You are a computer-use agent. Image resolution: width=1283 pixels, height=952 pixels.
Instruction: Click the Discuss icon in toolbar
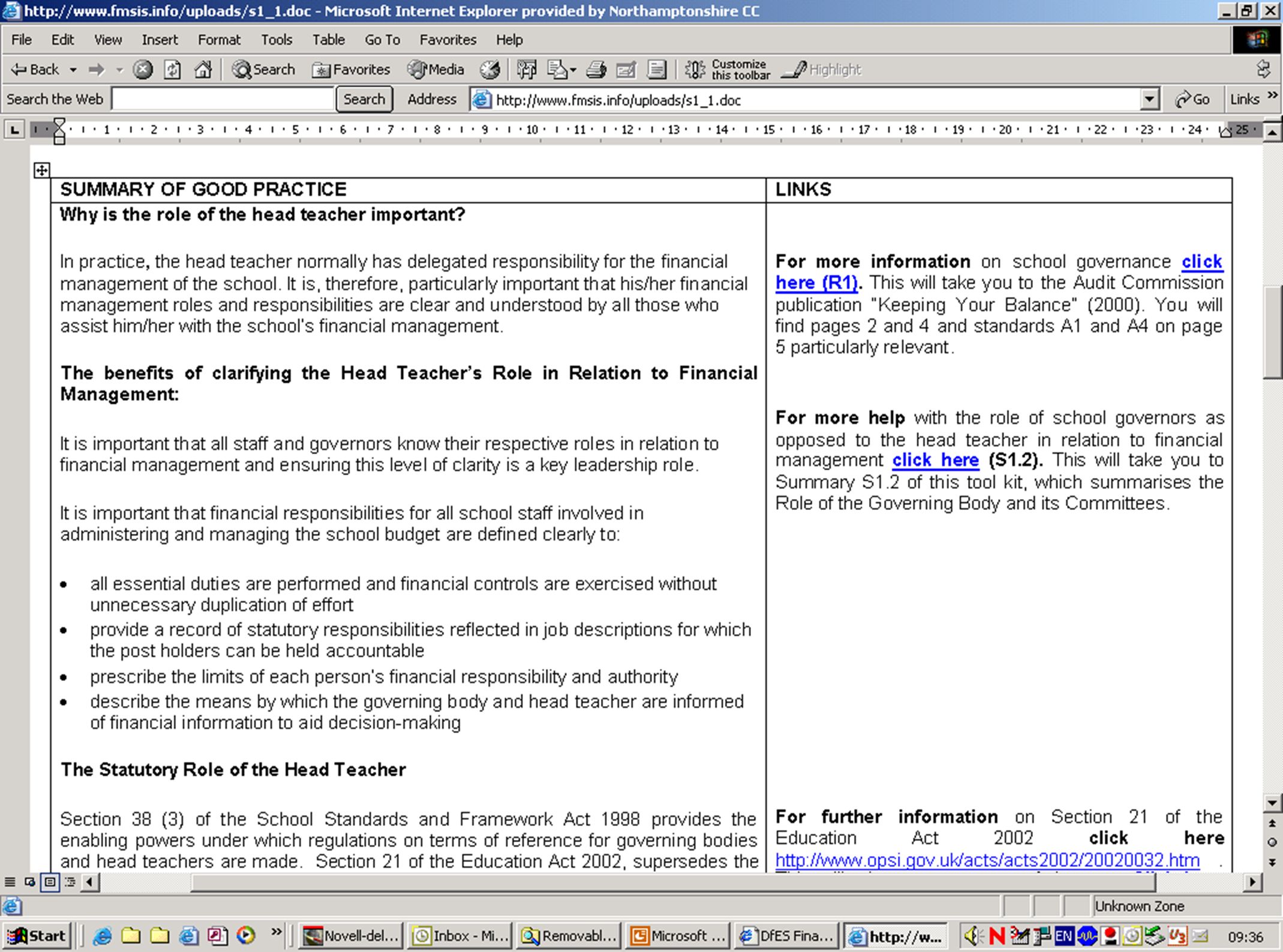pyautogui.click(x=657, y=70)
